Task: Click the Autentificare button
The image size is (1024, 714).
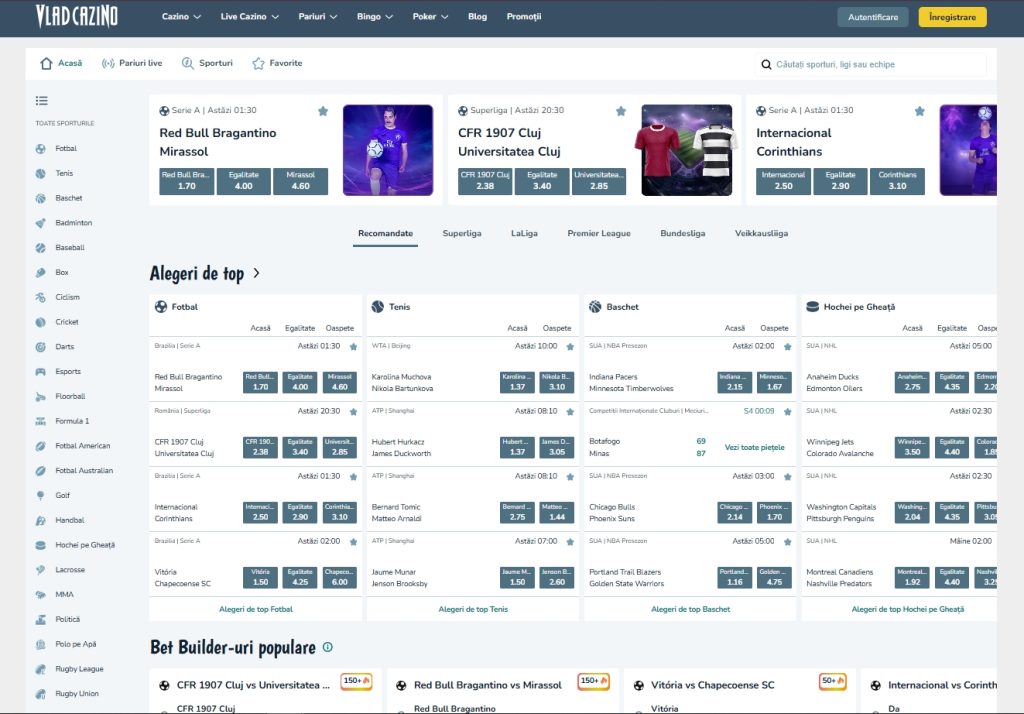Action: point(873,17)
